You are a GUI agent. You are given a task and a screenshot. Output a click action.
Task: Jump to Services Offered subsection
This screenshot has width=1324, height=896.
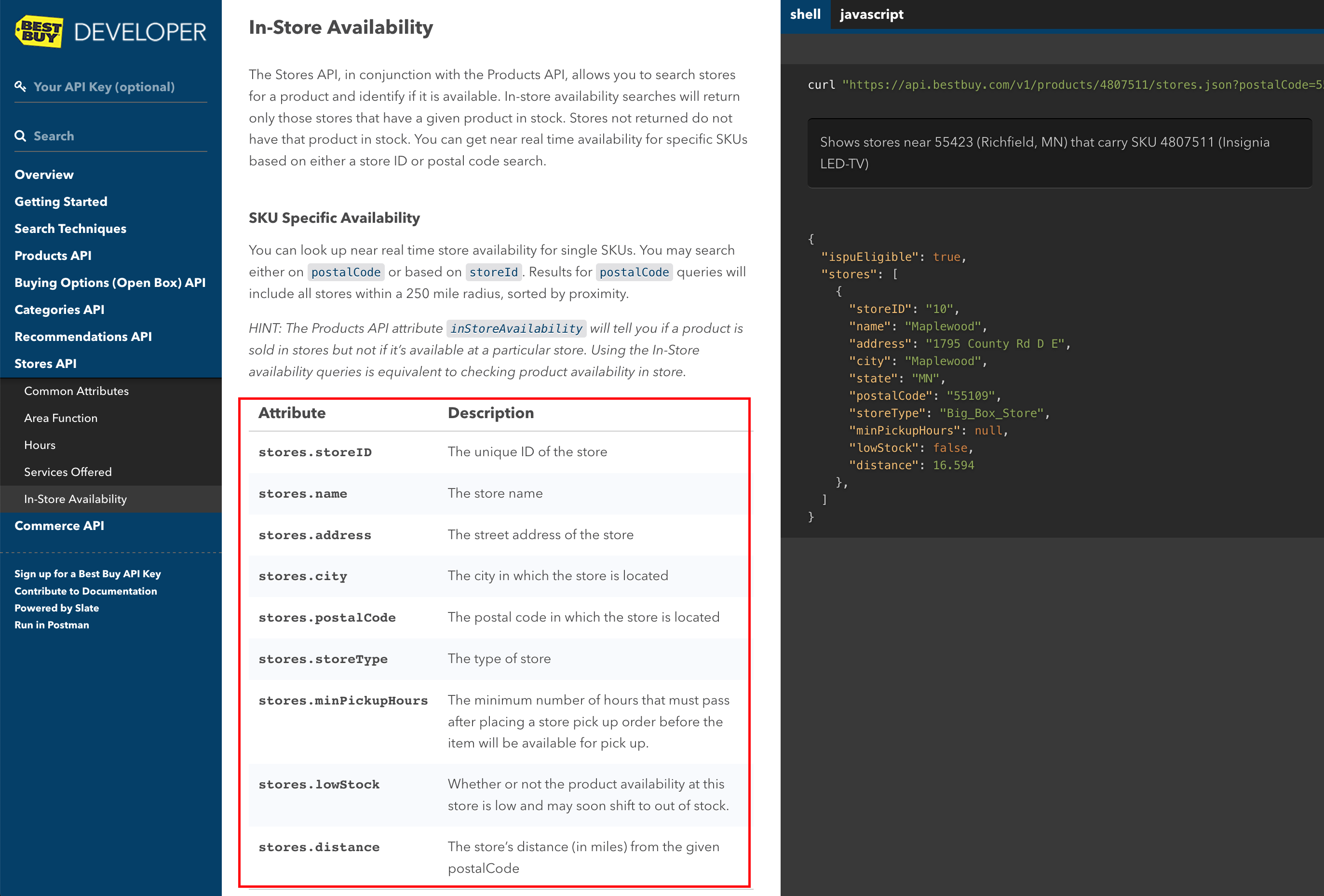(x=67, y=472)
